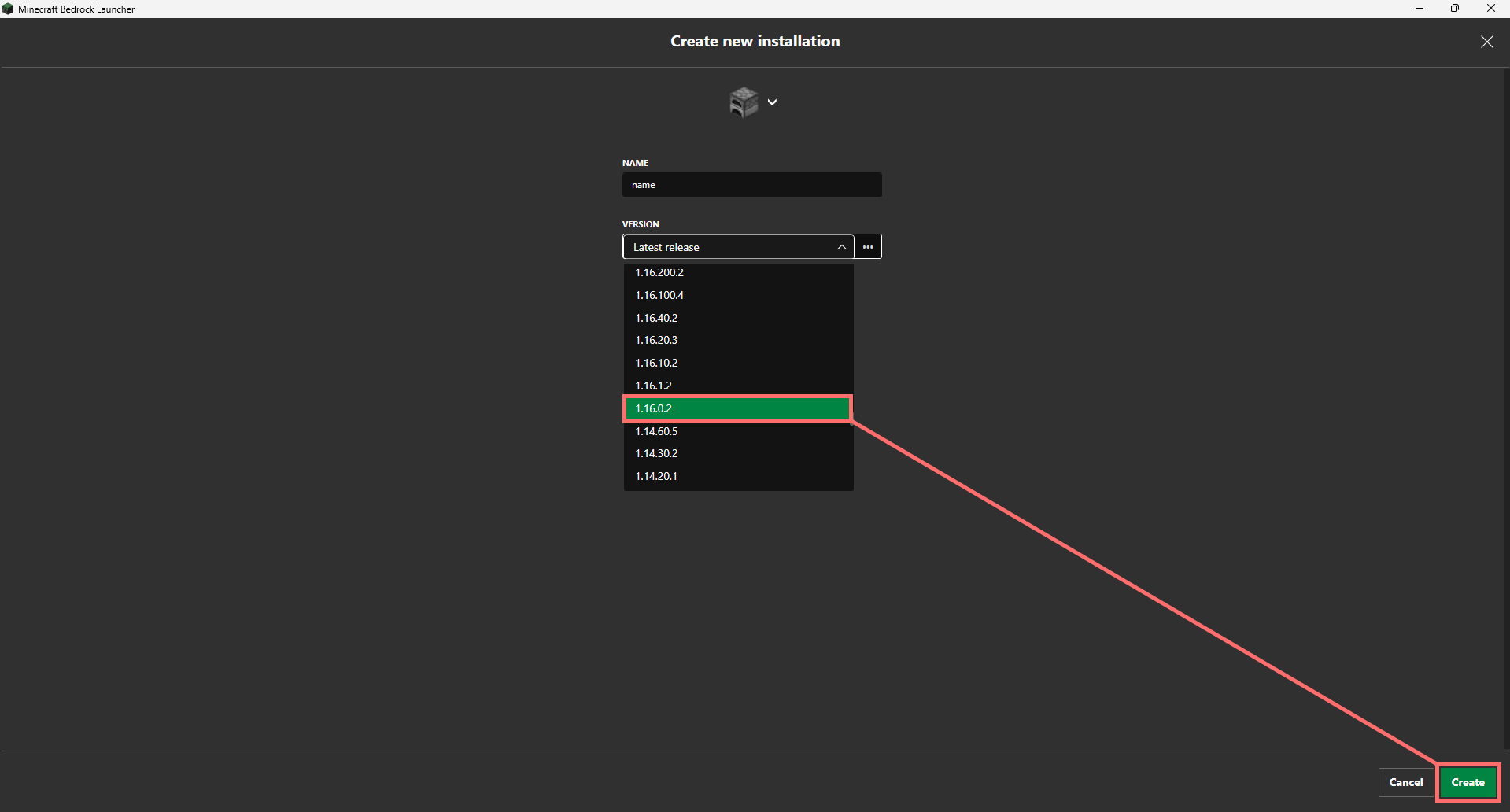
Task: Minimize the Minecraft Bedrock Launcher window
Action: [1419, 9]
